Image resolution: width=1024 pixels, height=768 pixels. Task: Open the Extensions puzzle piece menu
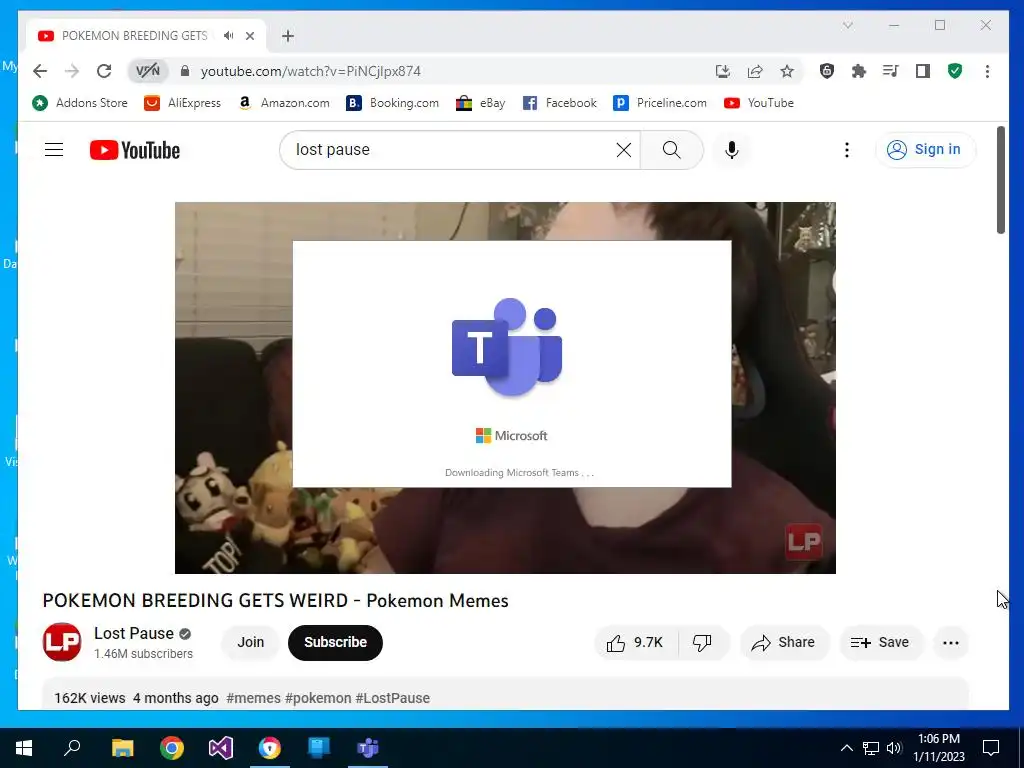tap(859, 71)
